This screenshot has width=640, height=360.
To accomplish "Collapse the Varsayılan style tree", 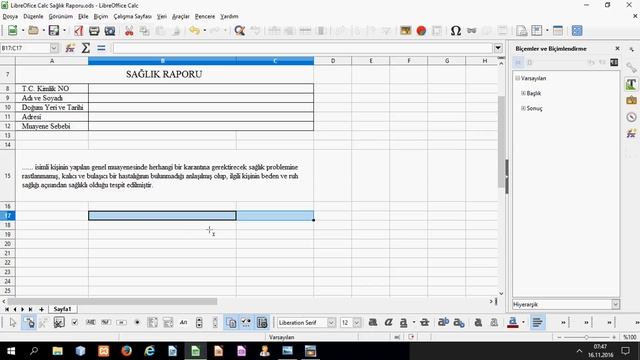I will click(518, 78).
